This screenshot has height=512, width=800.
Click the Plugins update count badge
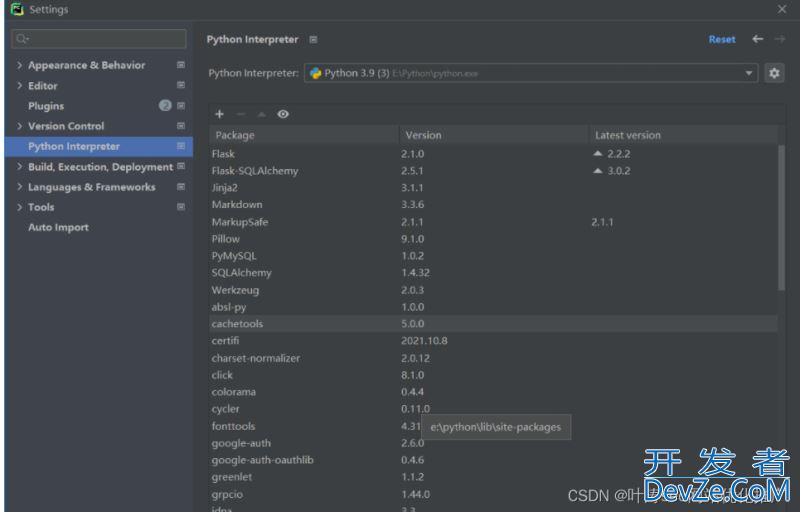[165, 106]
